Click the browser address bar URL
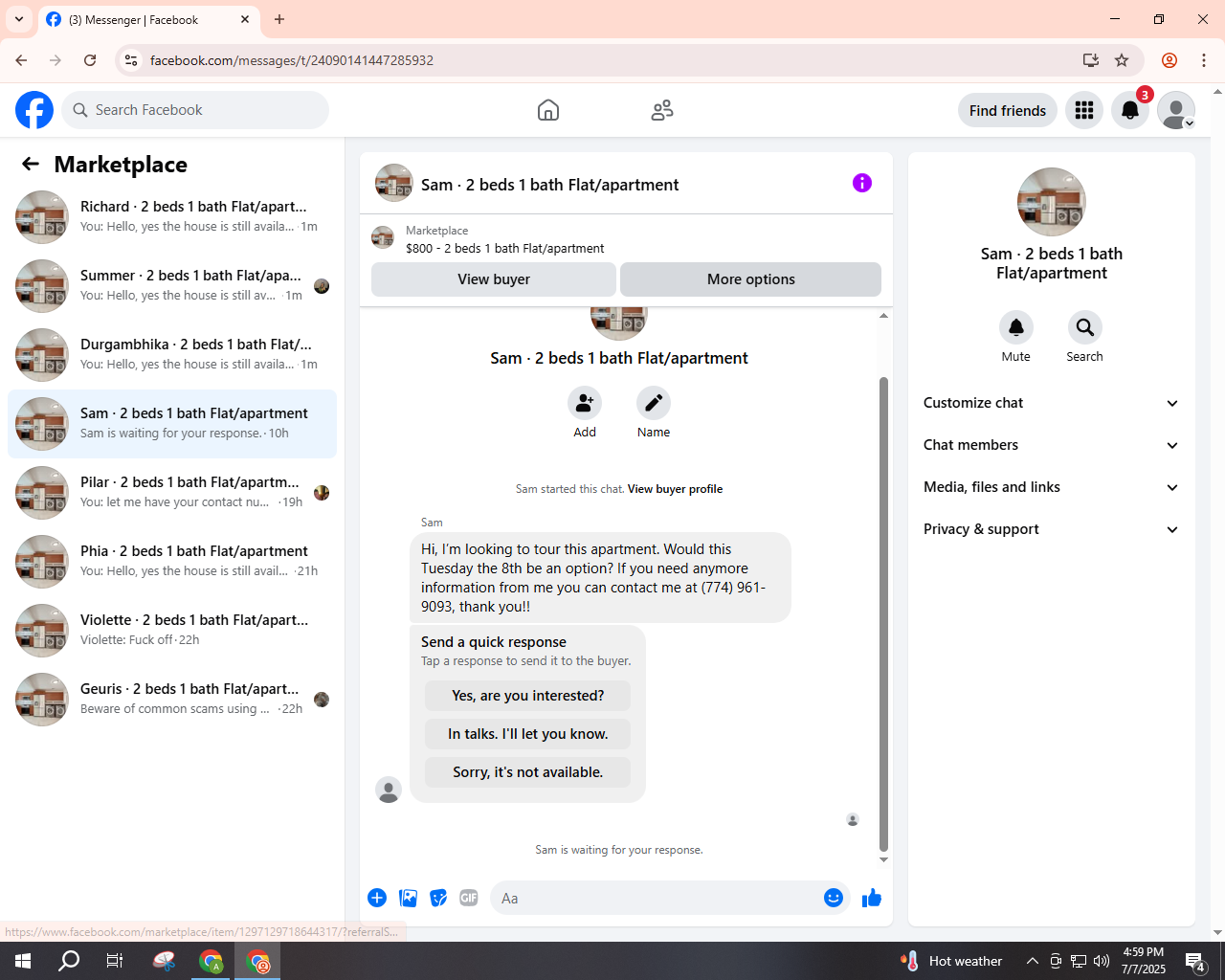The image size is (1225, 980). point(292,60)
